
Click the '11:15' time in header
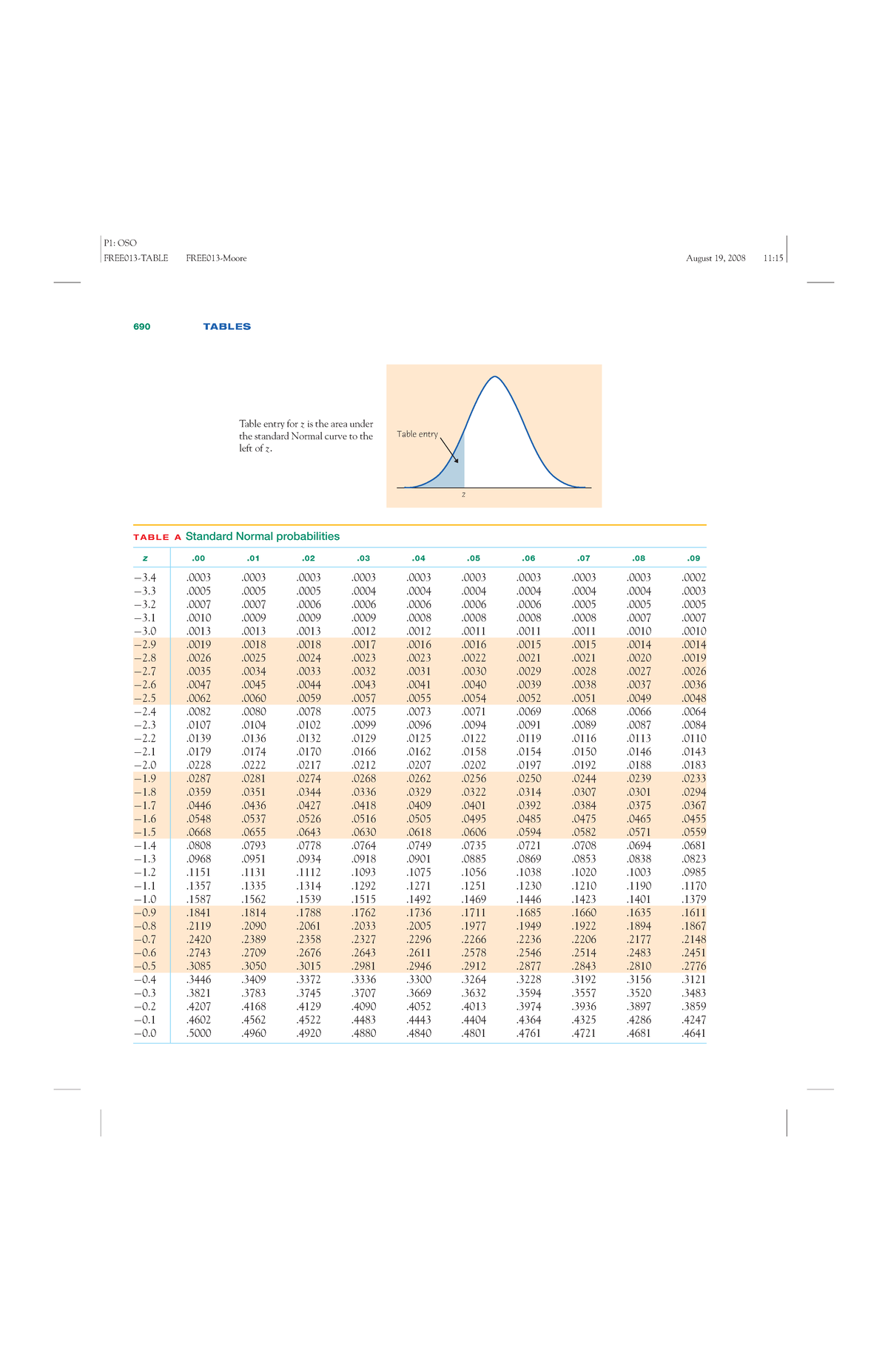pyautogui.click(x=773, y=258)
